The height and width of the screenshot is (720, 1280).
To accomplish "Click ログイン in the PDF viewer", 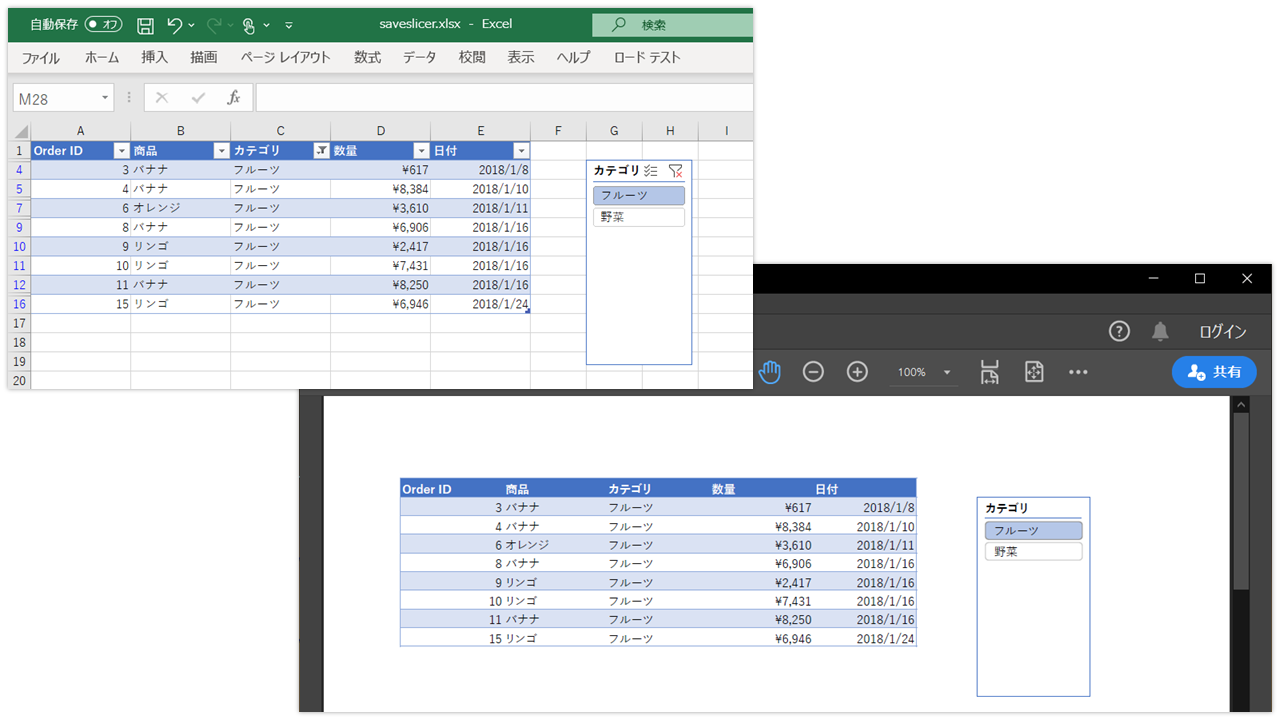I will click(x=1223, y=332).
